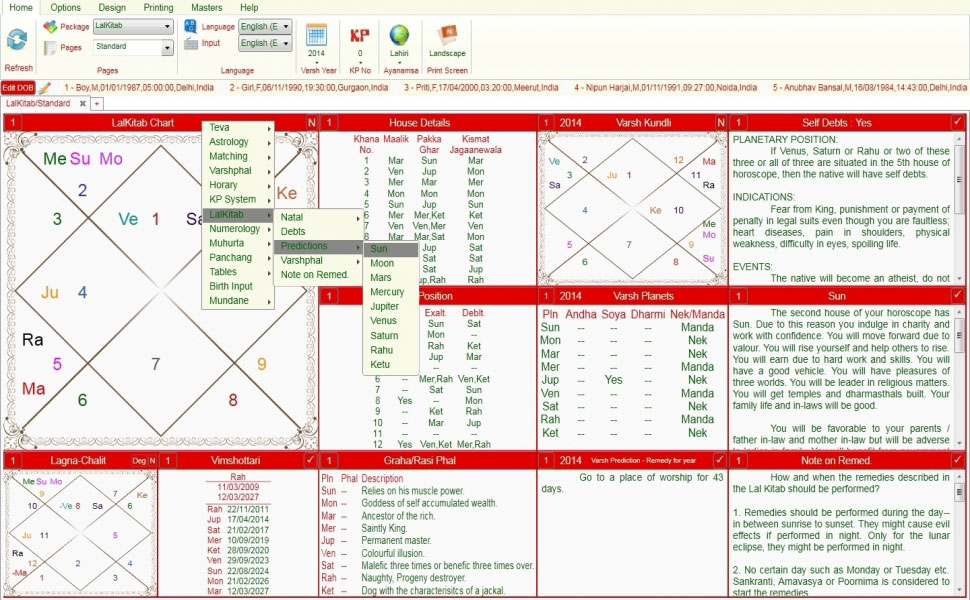Open the Masters ribbon tab

point(207,7)
